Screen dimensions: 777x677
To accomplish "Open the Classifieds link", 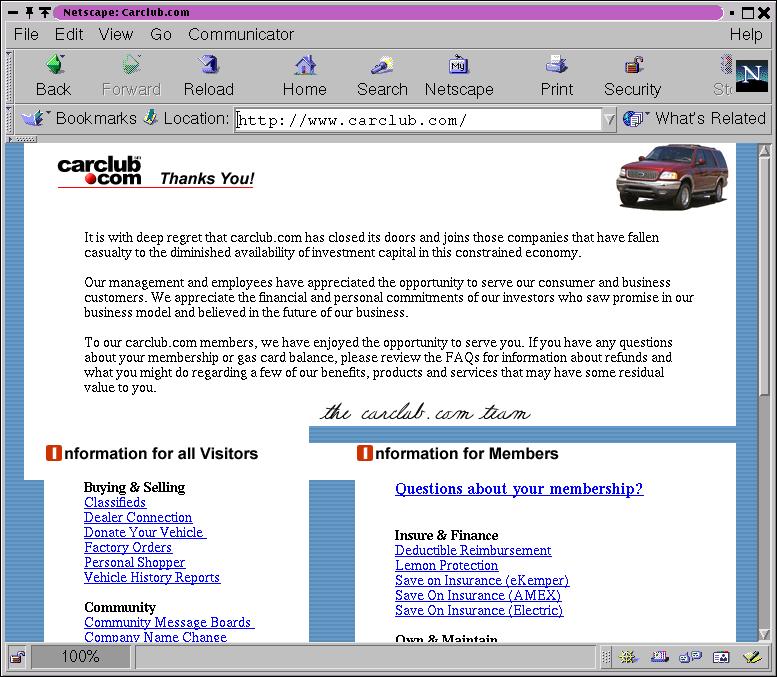I will tap(115, 502).
